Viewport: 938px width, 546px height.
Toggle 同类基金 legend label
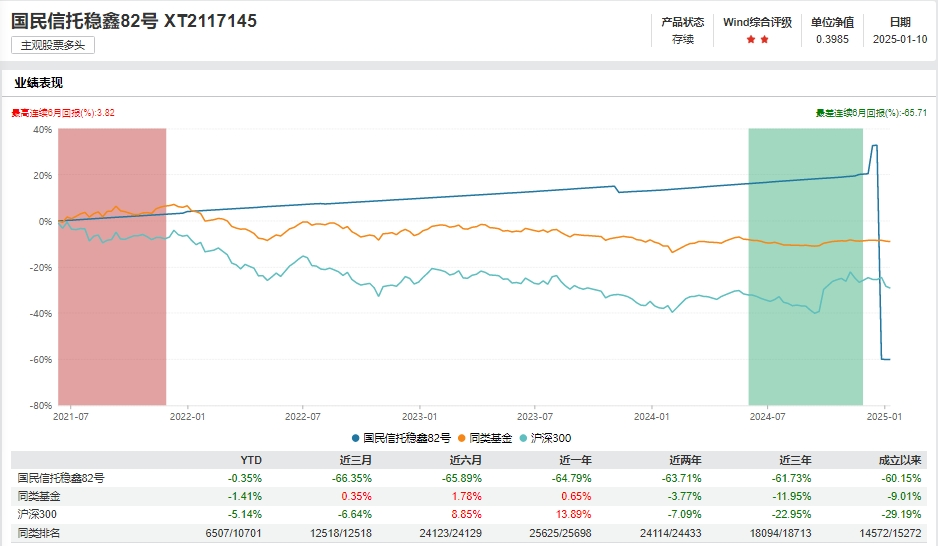[x=491, y=438]
